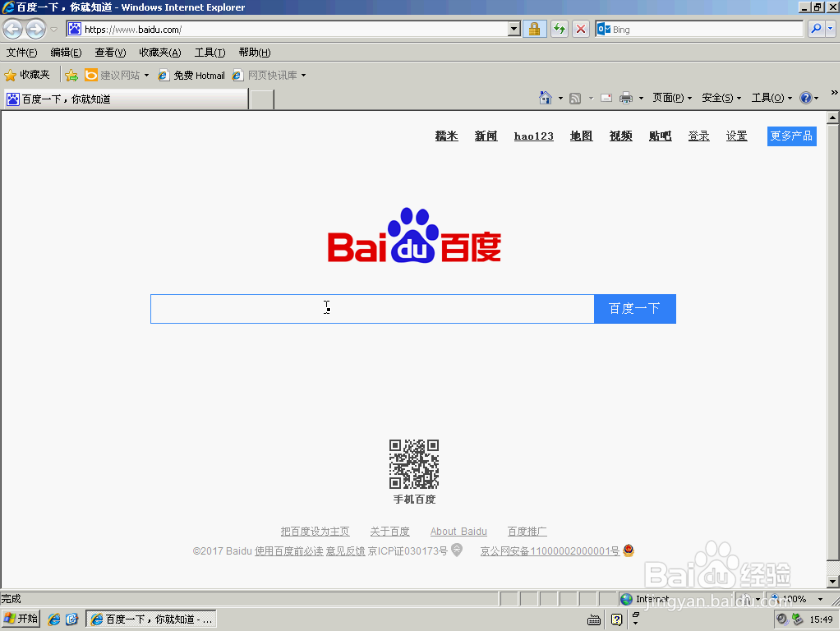The image size is (840, 631).
Task: Click the 开始 Start button
Action: (21, 619)
